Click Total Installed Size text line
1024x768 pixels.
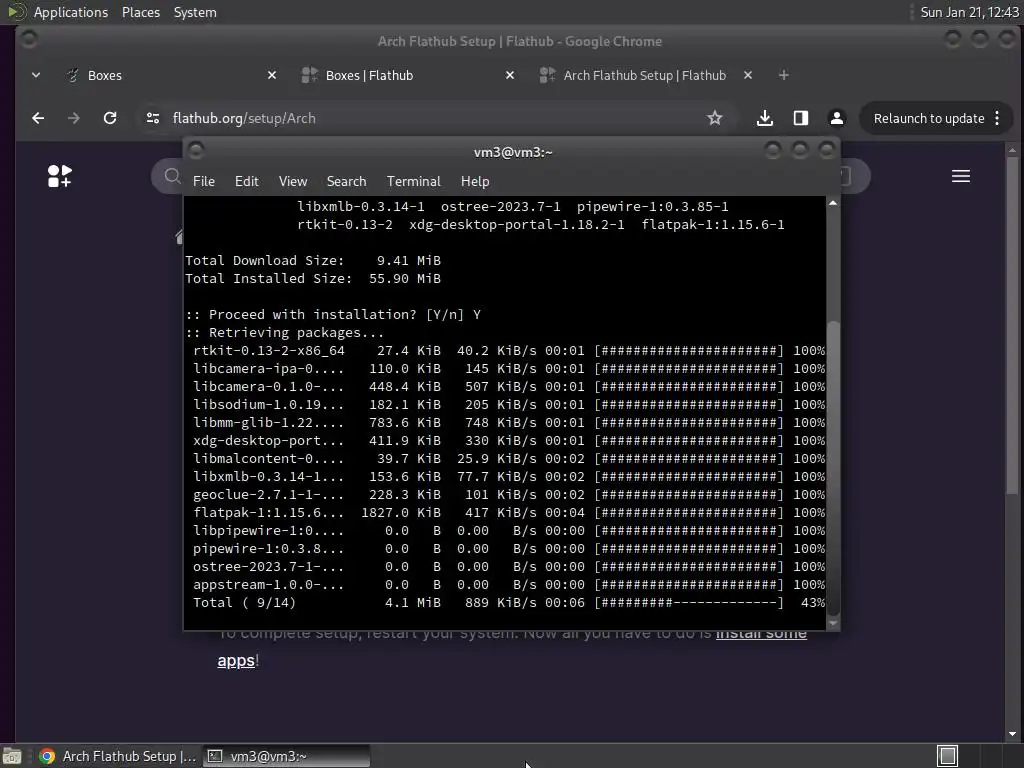pos(313,279)
